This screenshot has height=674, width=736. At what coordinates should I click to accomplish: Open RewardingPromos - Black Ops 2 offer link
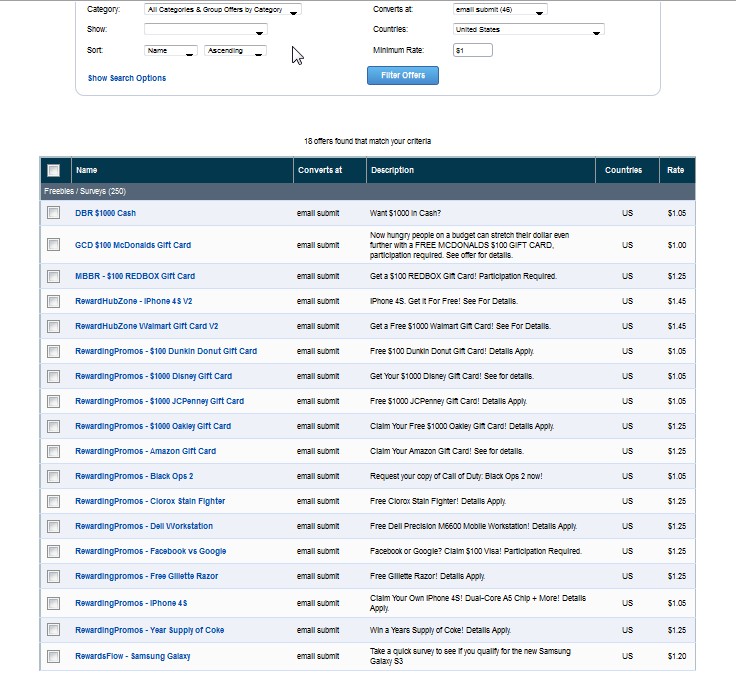134,476
